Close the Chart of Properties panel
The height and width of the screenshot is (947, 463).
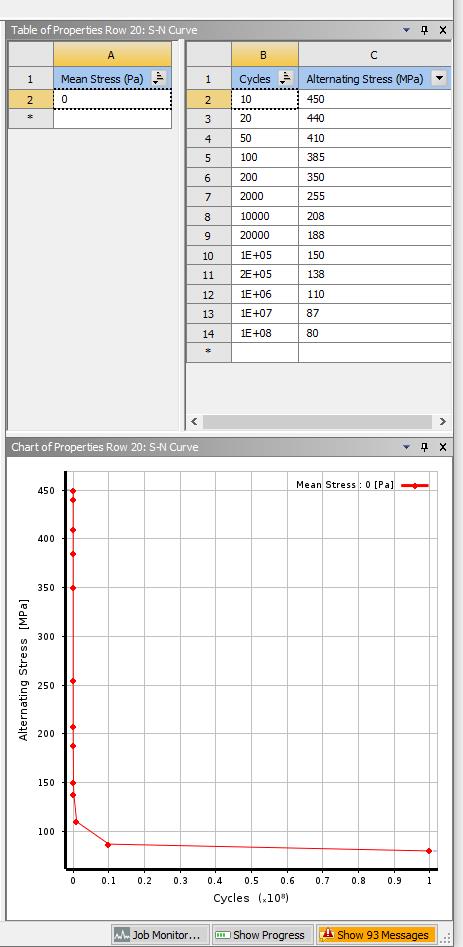pyautogui.click(x=442, y=447)
